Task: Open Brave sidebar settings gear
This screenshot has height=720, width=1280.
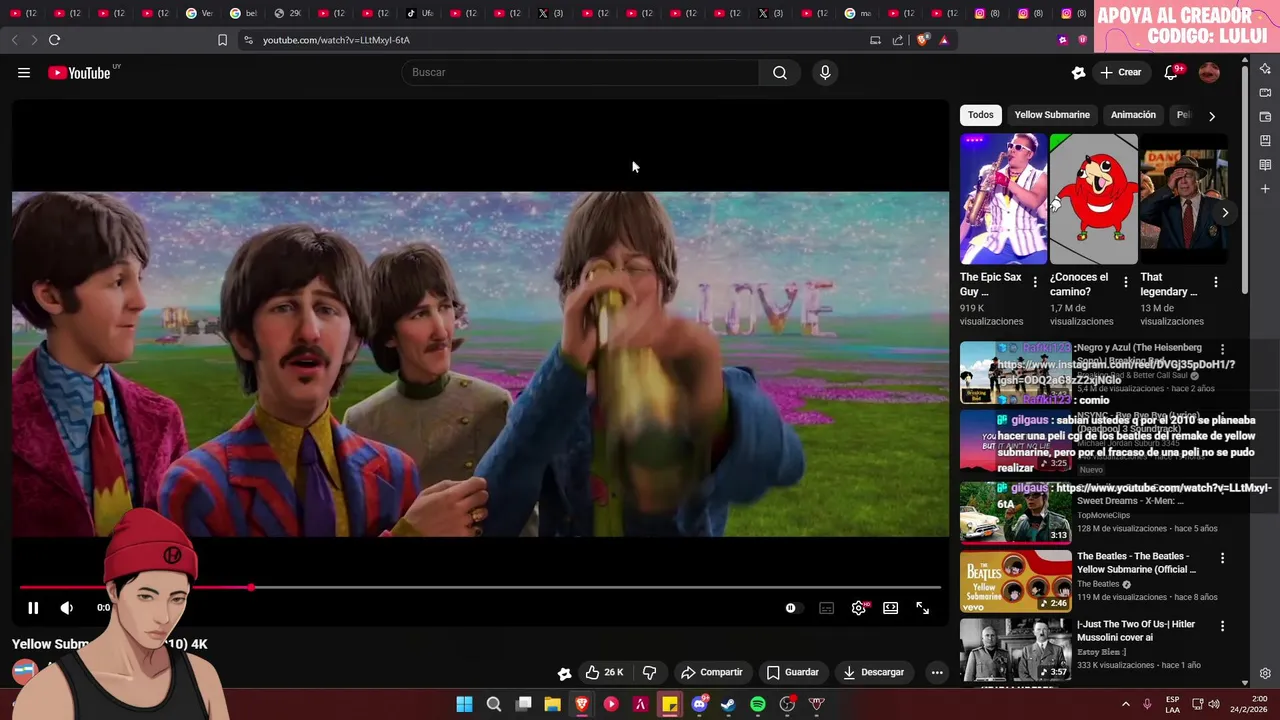Action: (1265, 673)
